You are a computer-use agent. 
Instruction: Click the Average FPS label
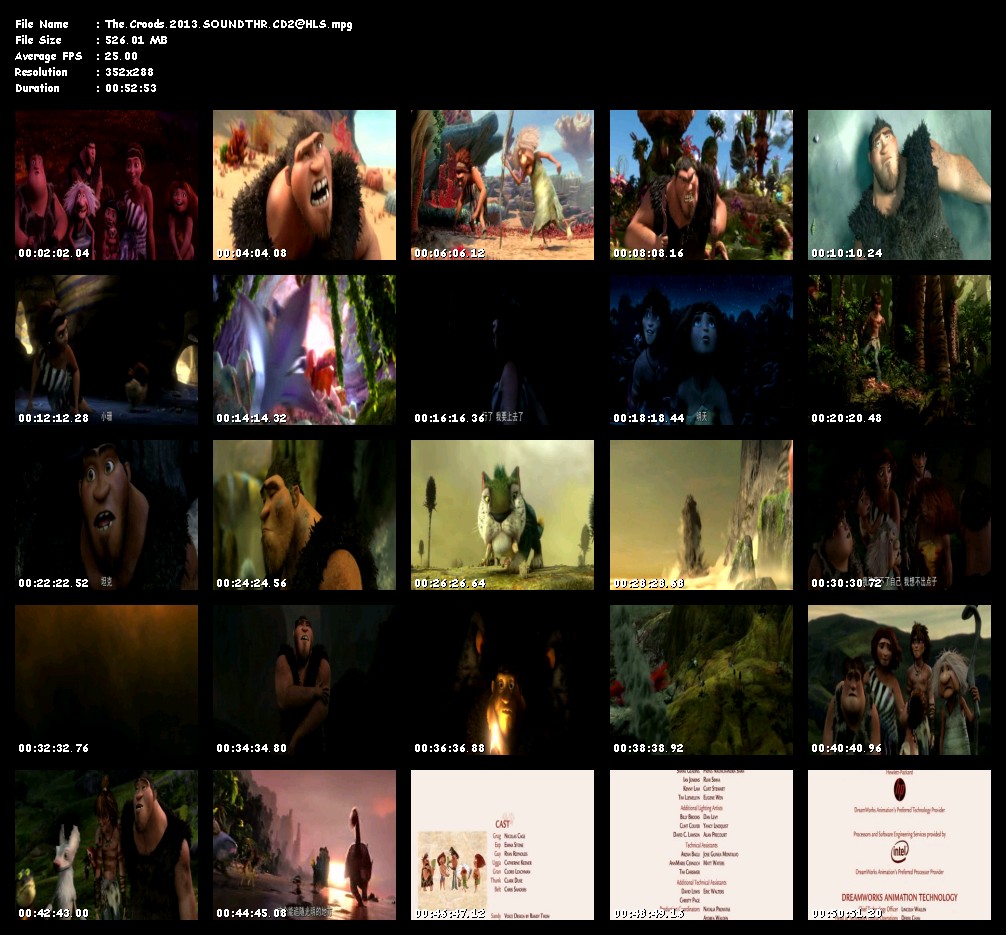[x=49, y=56]
